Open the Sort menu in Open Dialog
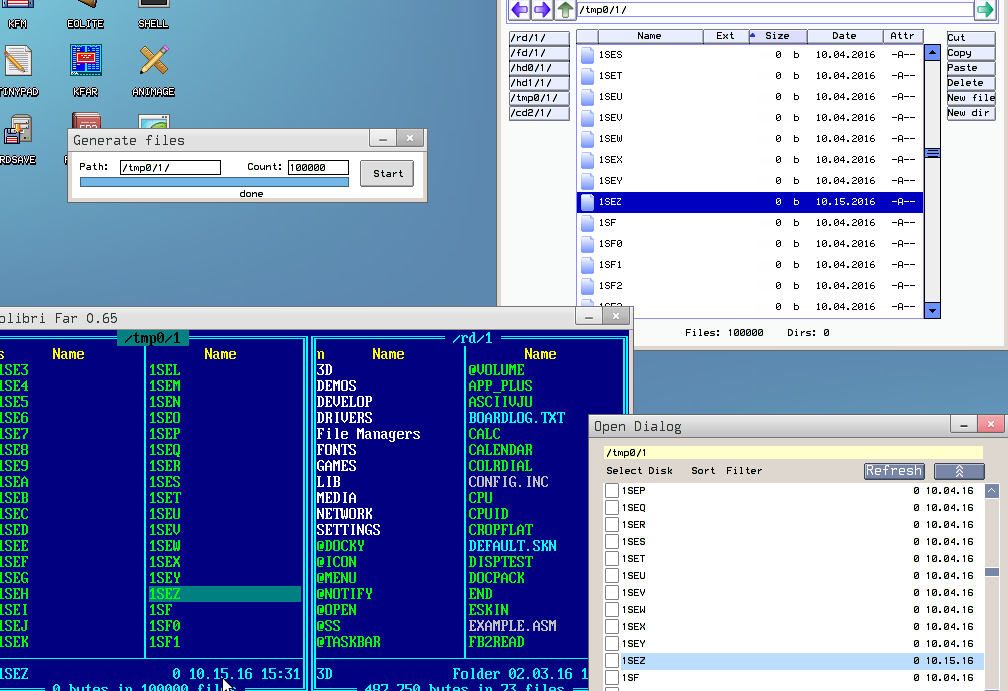This screenshot has width=1008, height=691. point(703,471)
